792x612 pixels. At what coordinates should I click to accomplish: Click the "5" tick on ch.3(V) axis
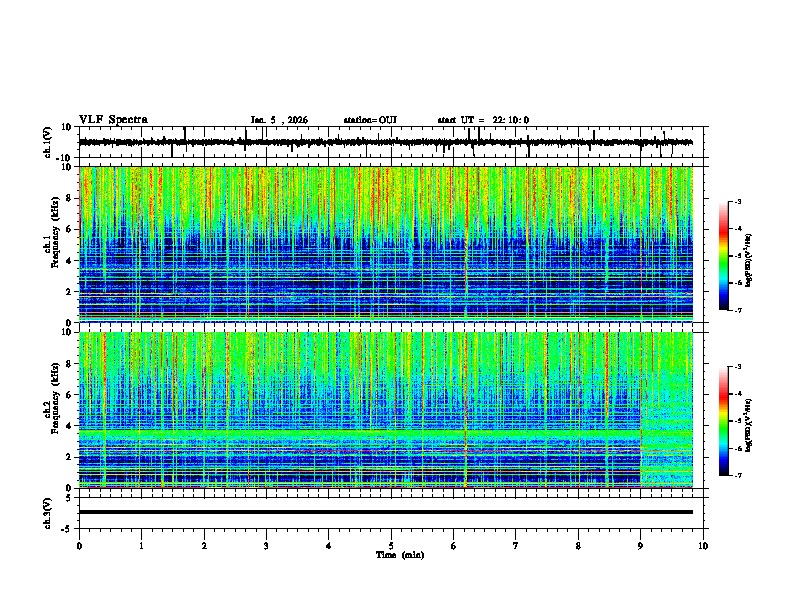pos(69,498)
